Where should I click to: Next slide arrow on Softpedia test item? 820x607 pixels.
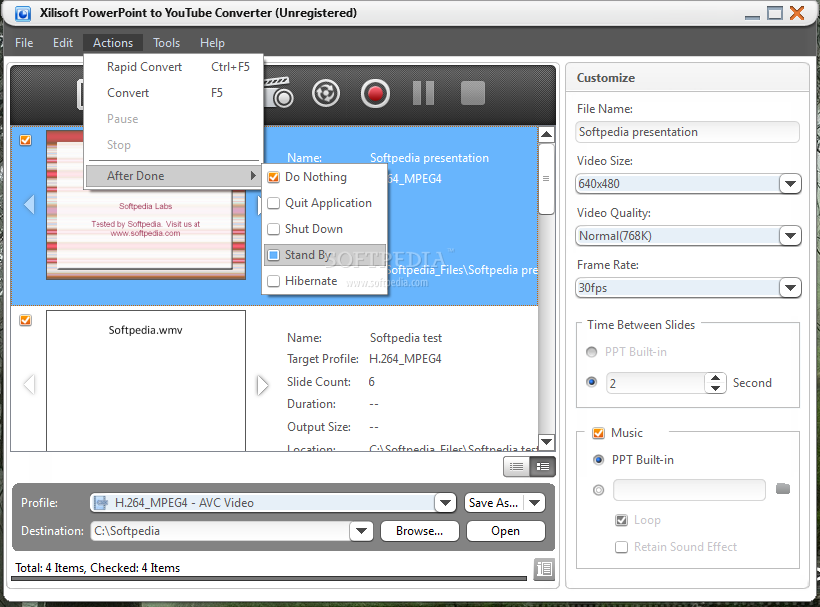(263, 385)
